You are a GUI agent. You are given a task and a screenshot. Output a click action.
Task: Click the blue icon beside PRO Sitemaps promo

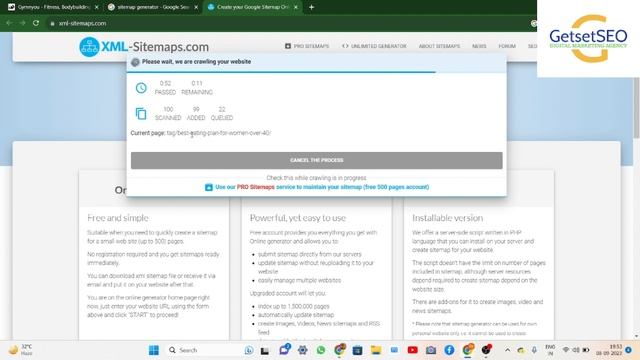pos(209,187)
